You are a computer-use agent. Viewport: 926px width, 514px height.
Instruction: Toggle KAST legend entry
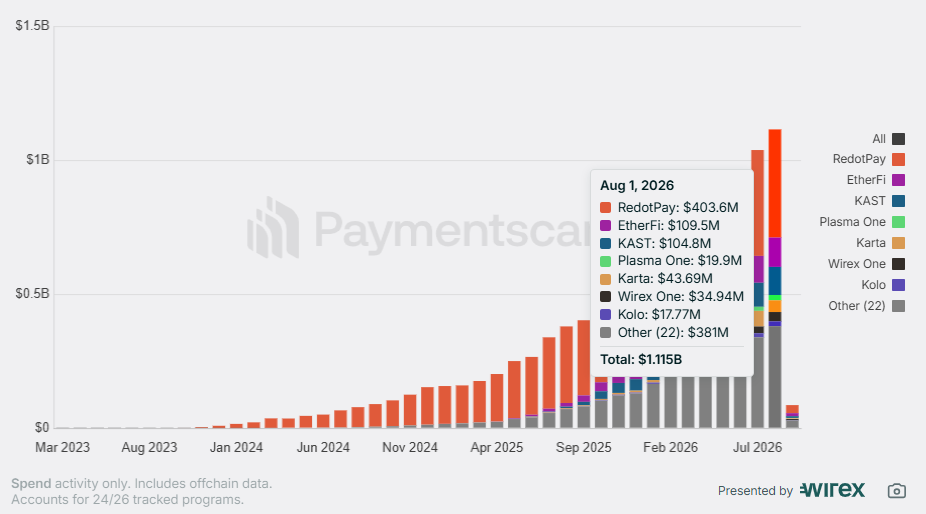pos(879,201)
